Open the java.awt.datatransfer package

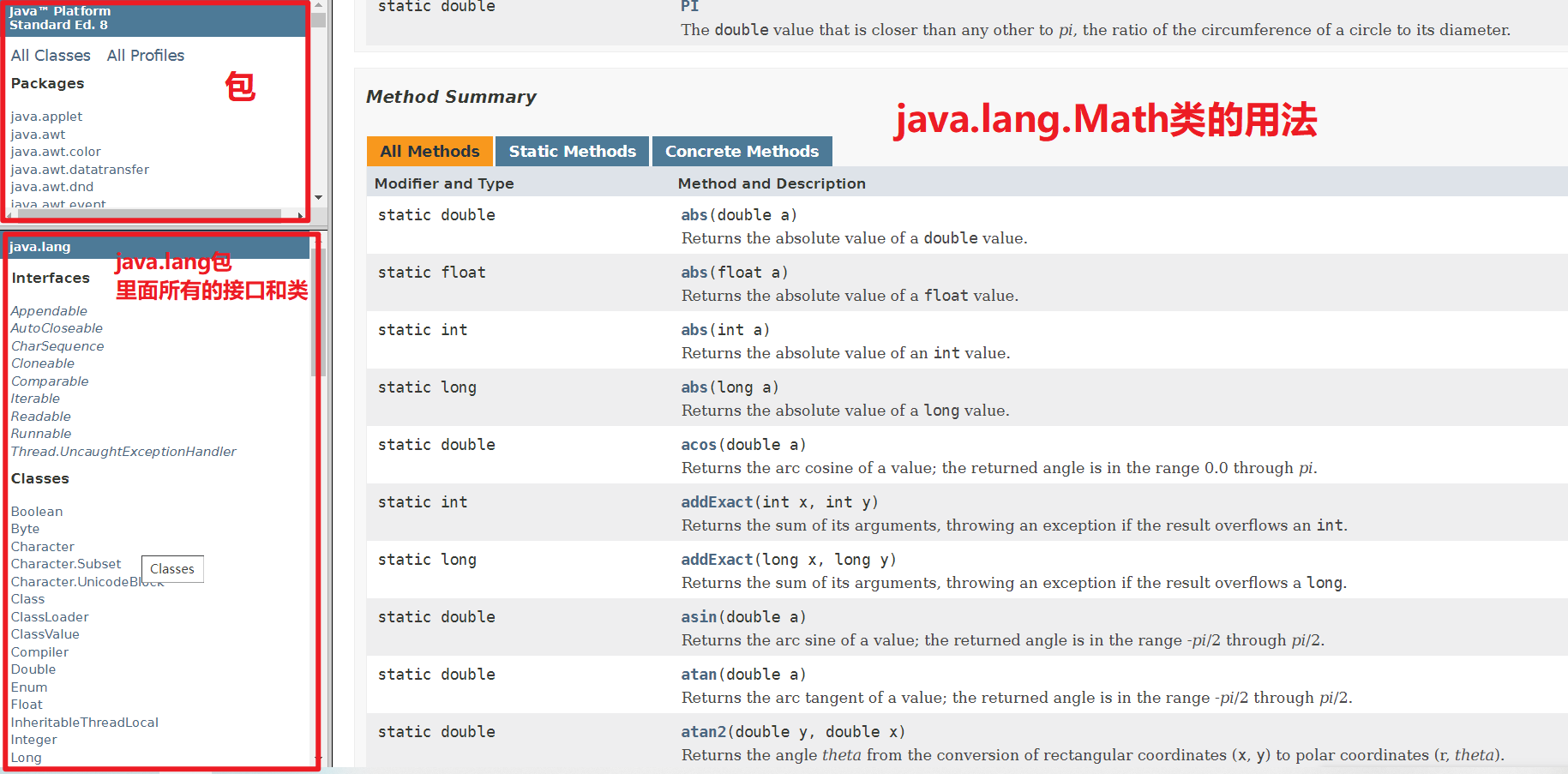click(x=80, y=170)
